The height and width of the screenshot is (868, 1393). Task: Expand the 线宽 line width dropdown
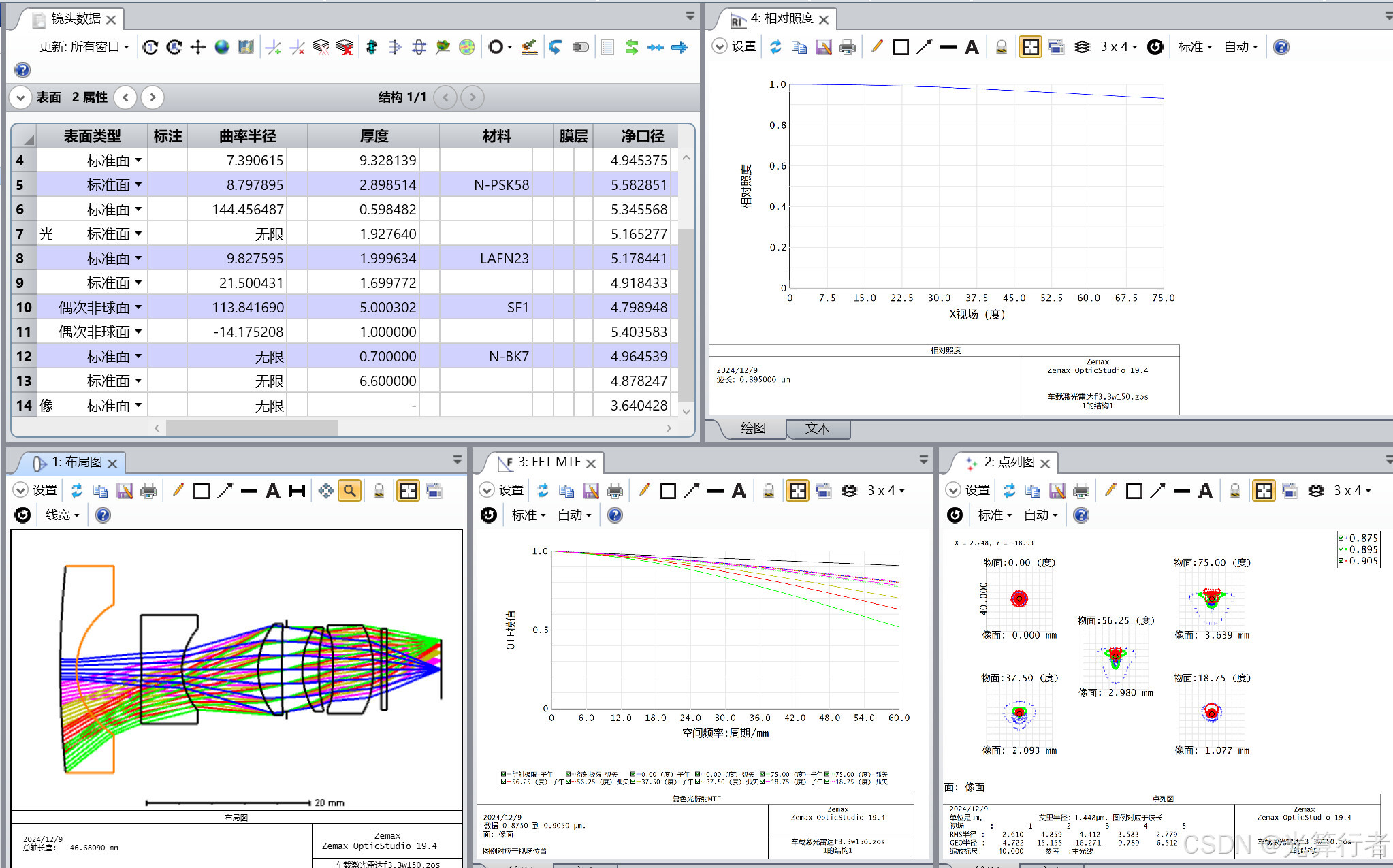62,515
